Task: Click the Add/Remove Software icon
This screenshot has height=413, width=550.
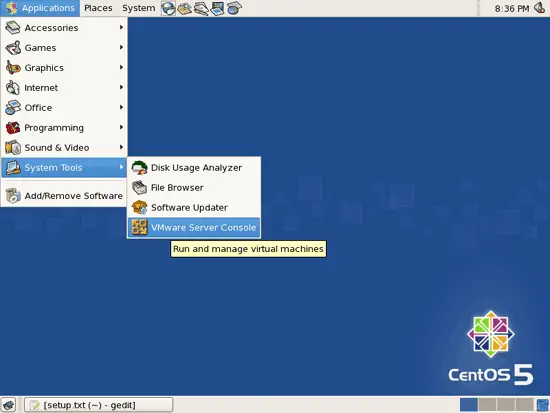Action: pos(13,196)
